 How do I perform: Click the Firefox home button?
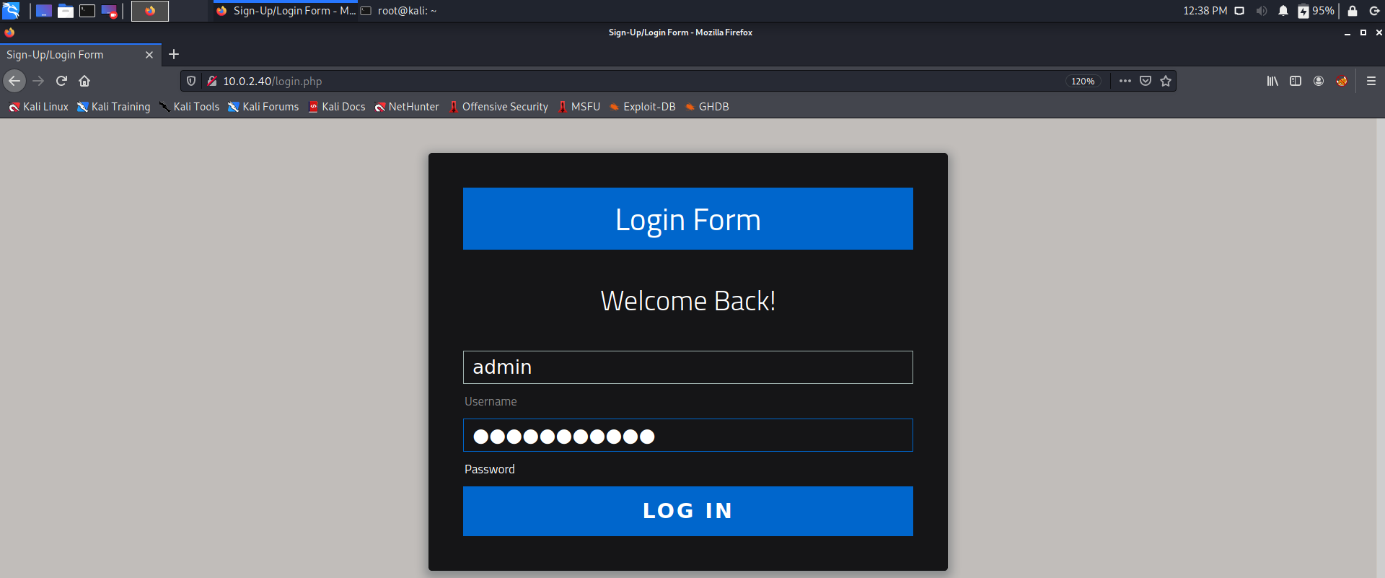tap(85, 81)
